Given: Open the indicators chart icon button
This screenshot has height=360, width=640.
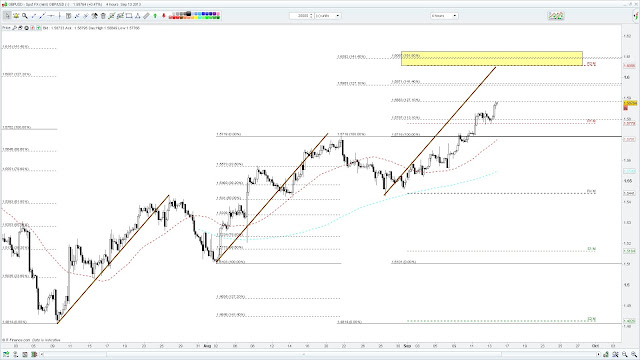Looking at the screenshot, I should 556,16.
